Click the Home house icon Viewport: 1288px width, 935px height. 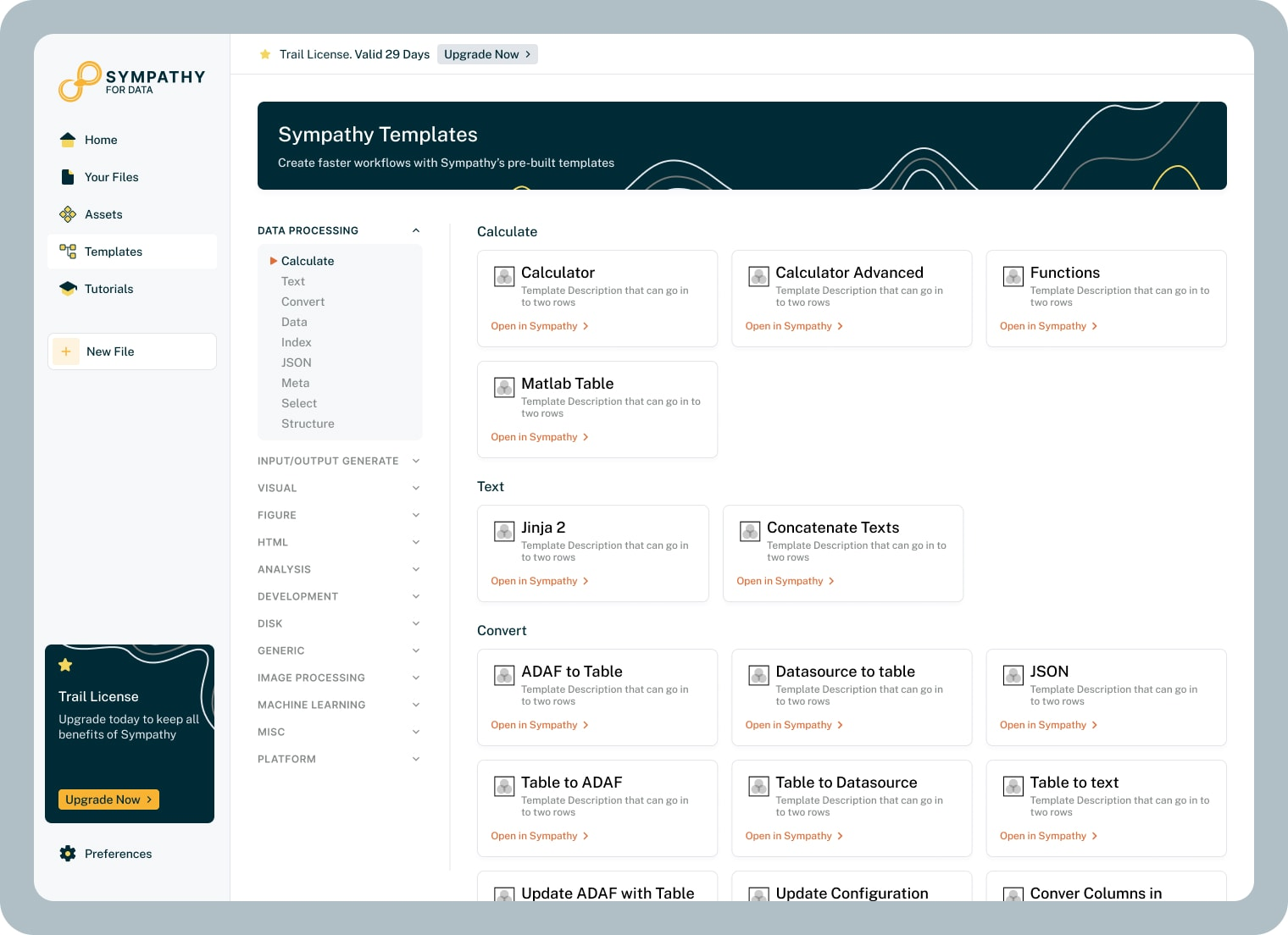pos(68,140)
